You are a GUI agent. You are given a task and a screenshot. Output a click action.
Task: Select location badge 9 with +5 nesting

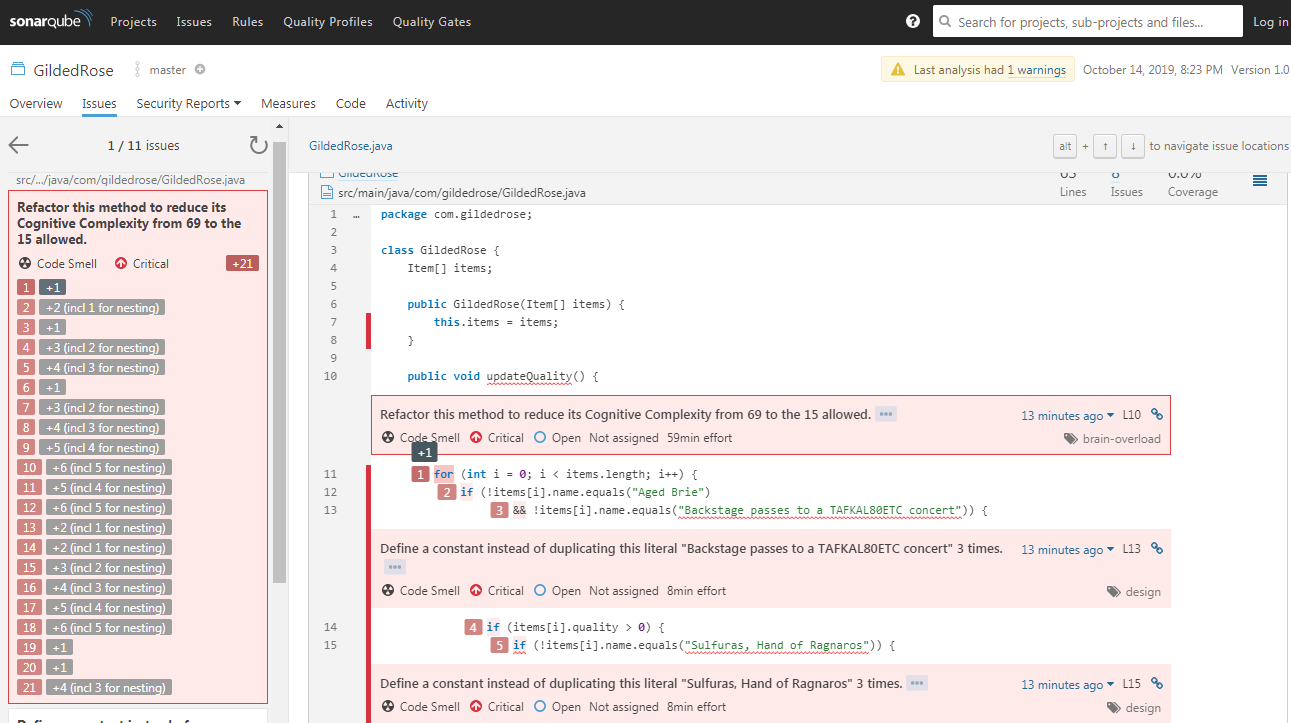(25, 447)
